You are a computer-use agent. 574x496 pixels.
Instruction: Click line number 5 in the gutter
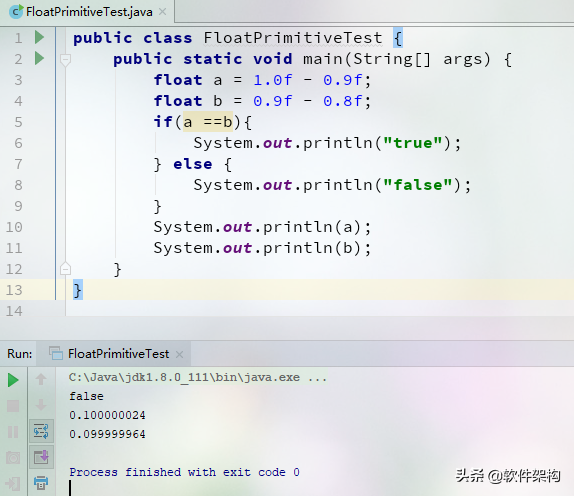coord(18,122)
